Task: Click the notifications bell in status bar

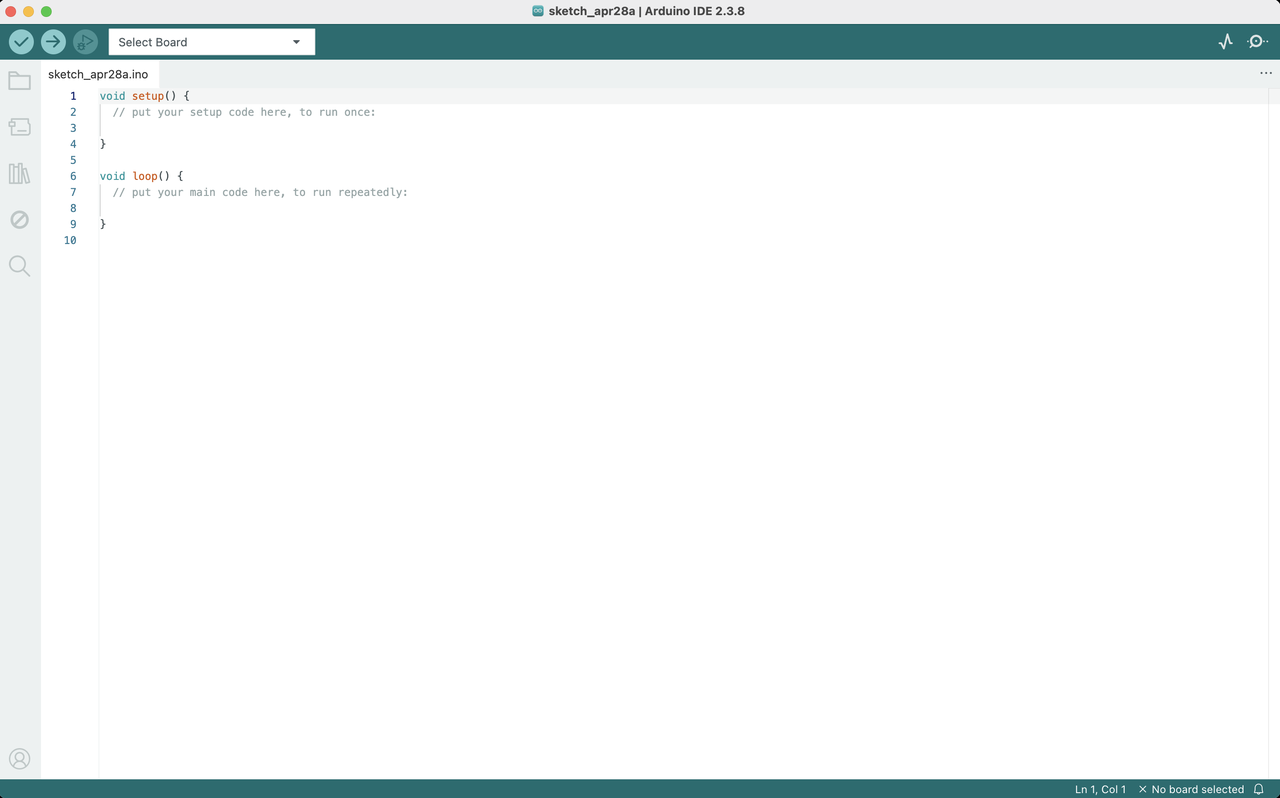Action: 1259,789
